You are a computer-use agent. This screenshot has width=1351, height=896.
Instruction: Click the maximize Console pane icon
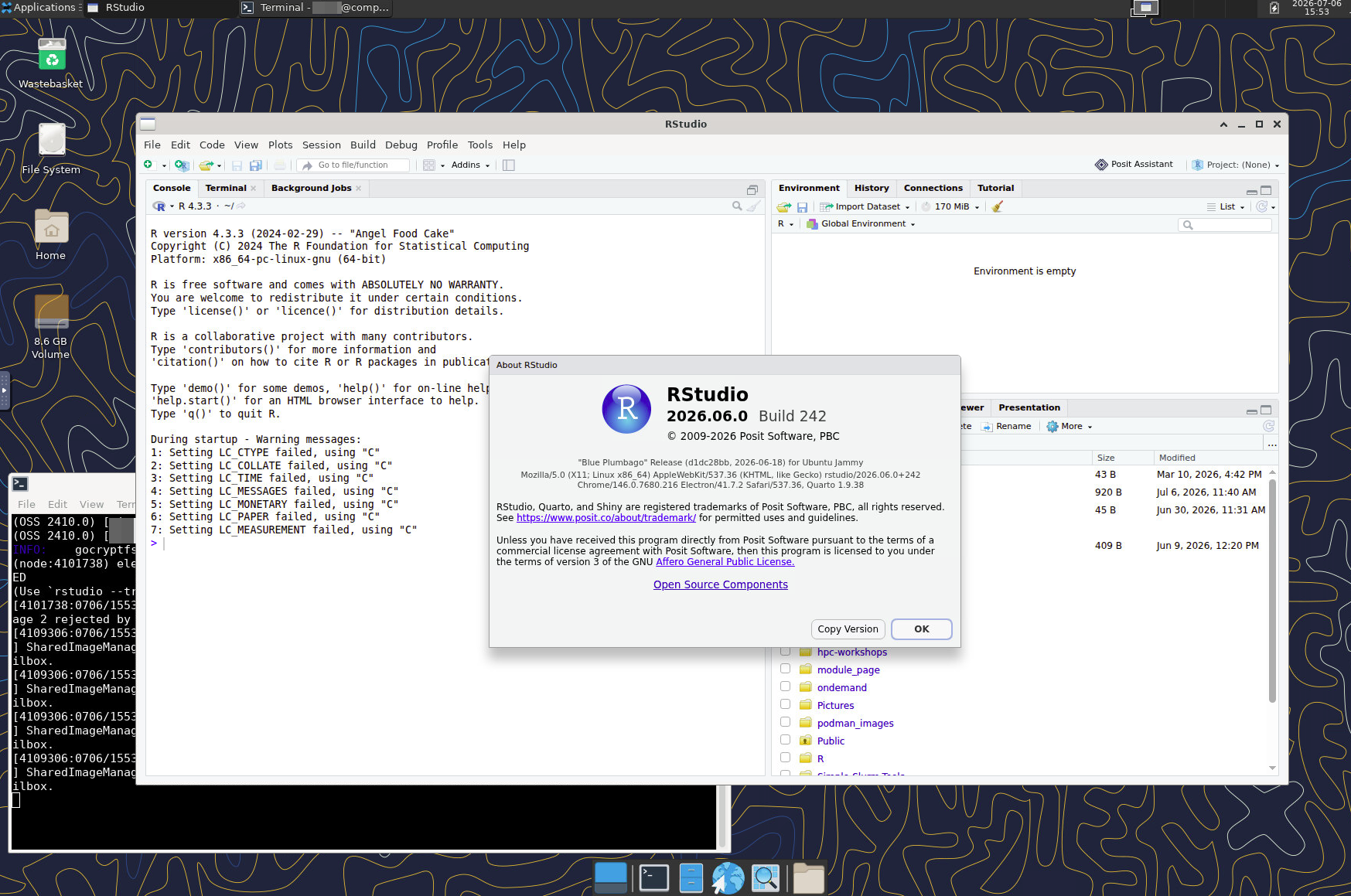point(752,189)
